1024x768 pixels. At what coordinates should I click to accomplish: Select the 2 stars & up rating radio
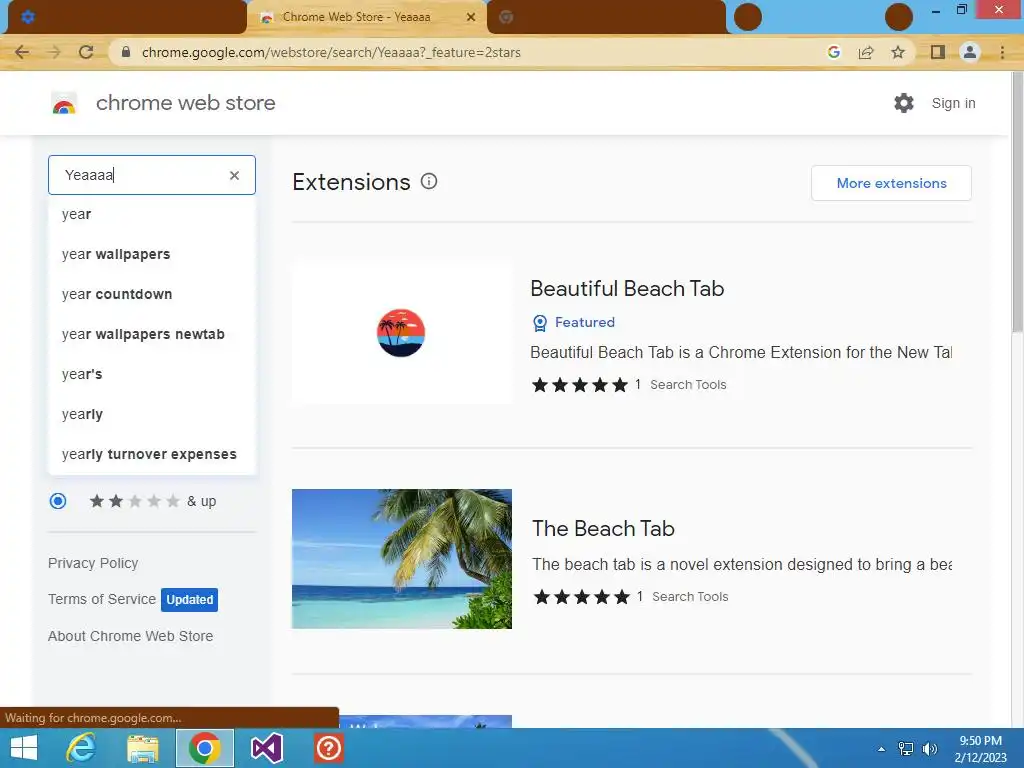pos(58,501)
